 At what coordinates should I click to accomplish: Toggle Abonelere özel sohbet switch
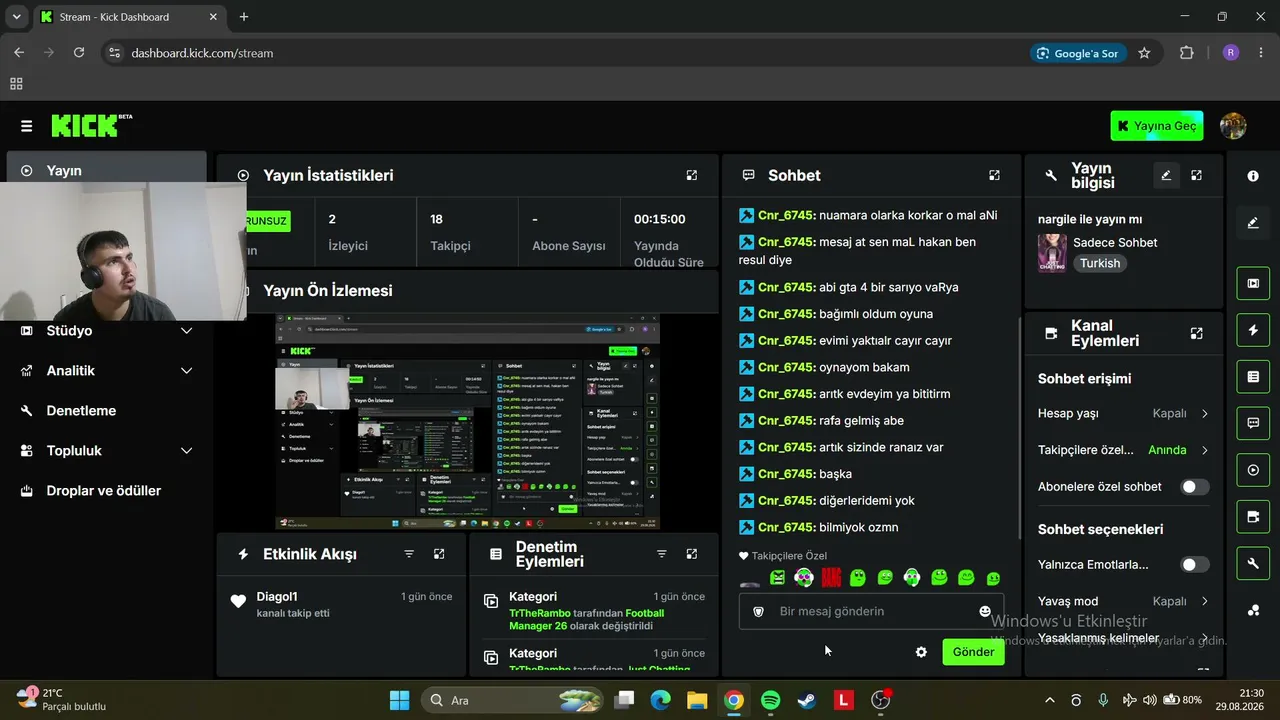coord(1194,487)
